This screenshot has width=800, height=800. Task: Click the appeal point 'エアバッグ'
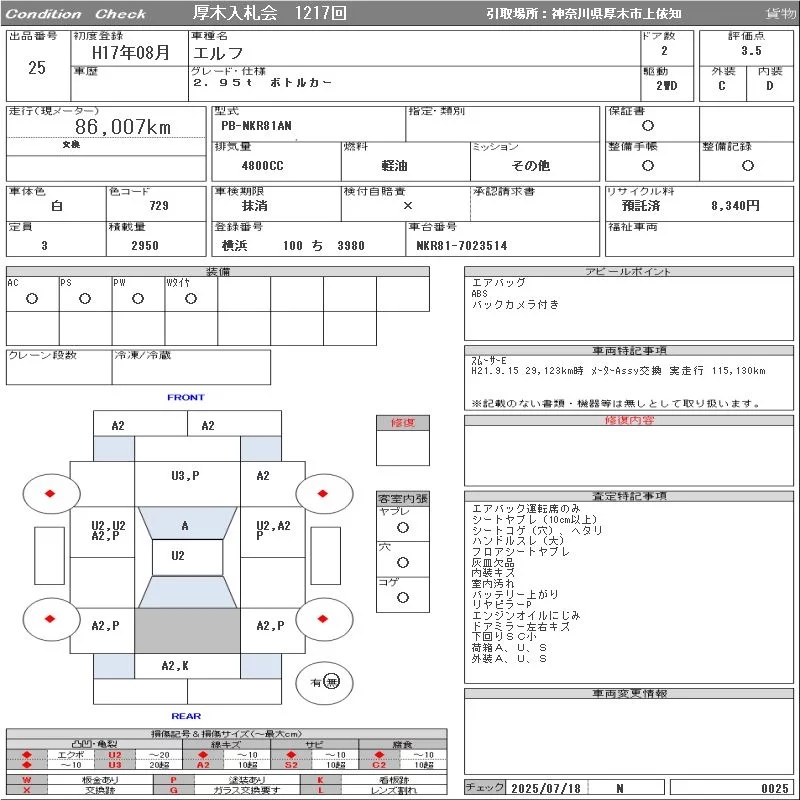tap(498, 283)
